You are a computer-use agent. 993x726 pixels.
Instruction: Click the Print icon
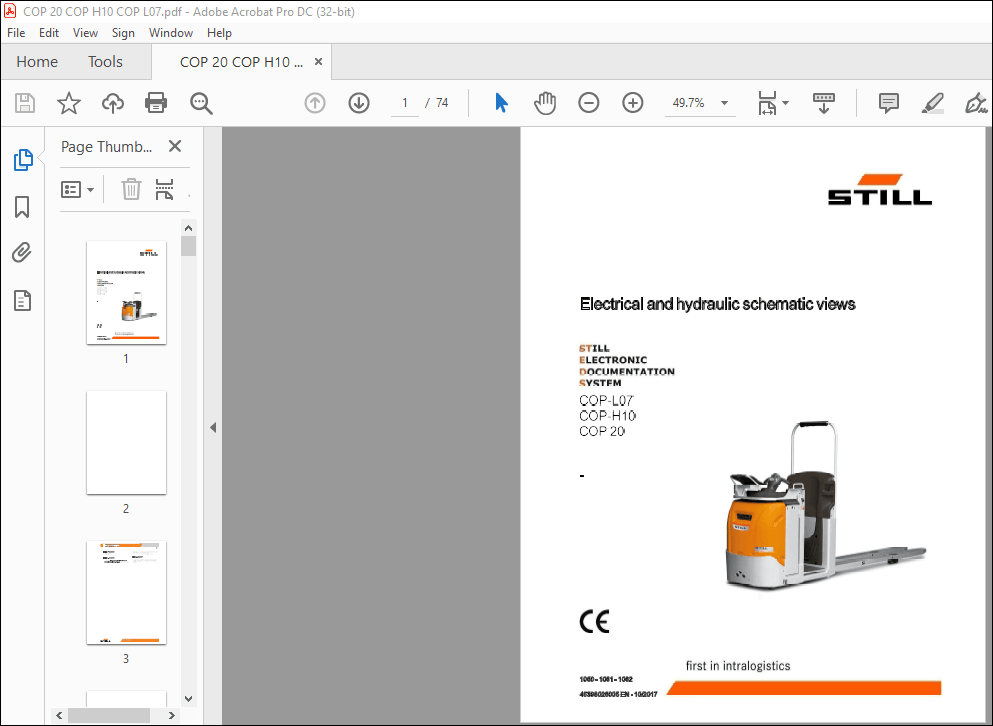pos(156,102)
